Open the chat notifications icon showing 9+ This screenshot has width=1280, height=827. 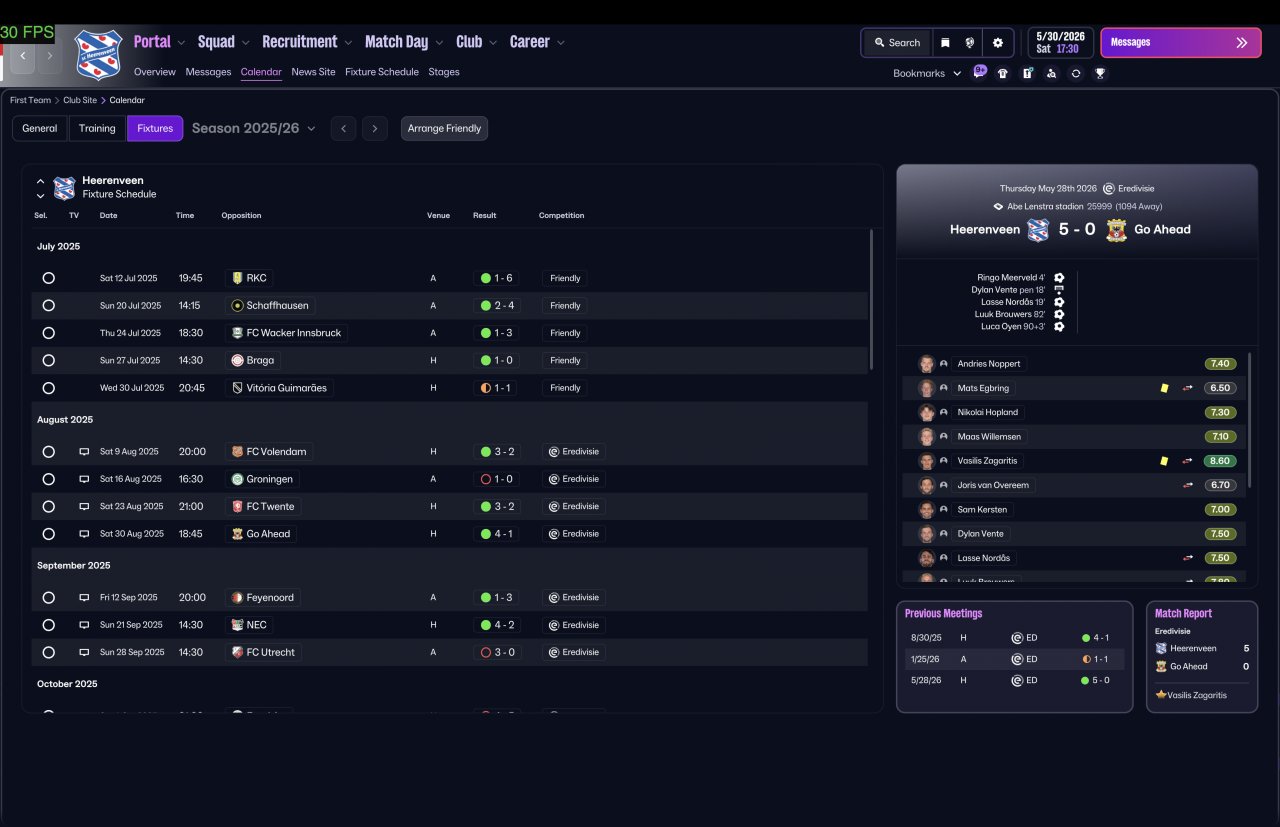[x=980, y=72]
